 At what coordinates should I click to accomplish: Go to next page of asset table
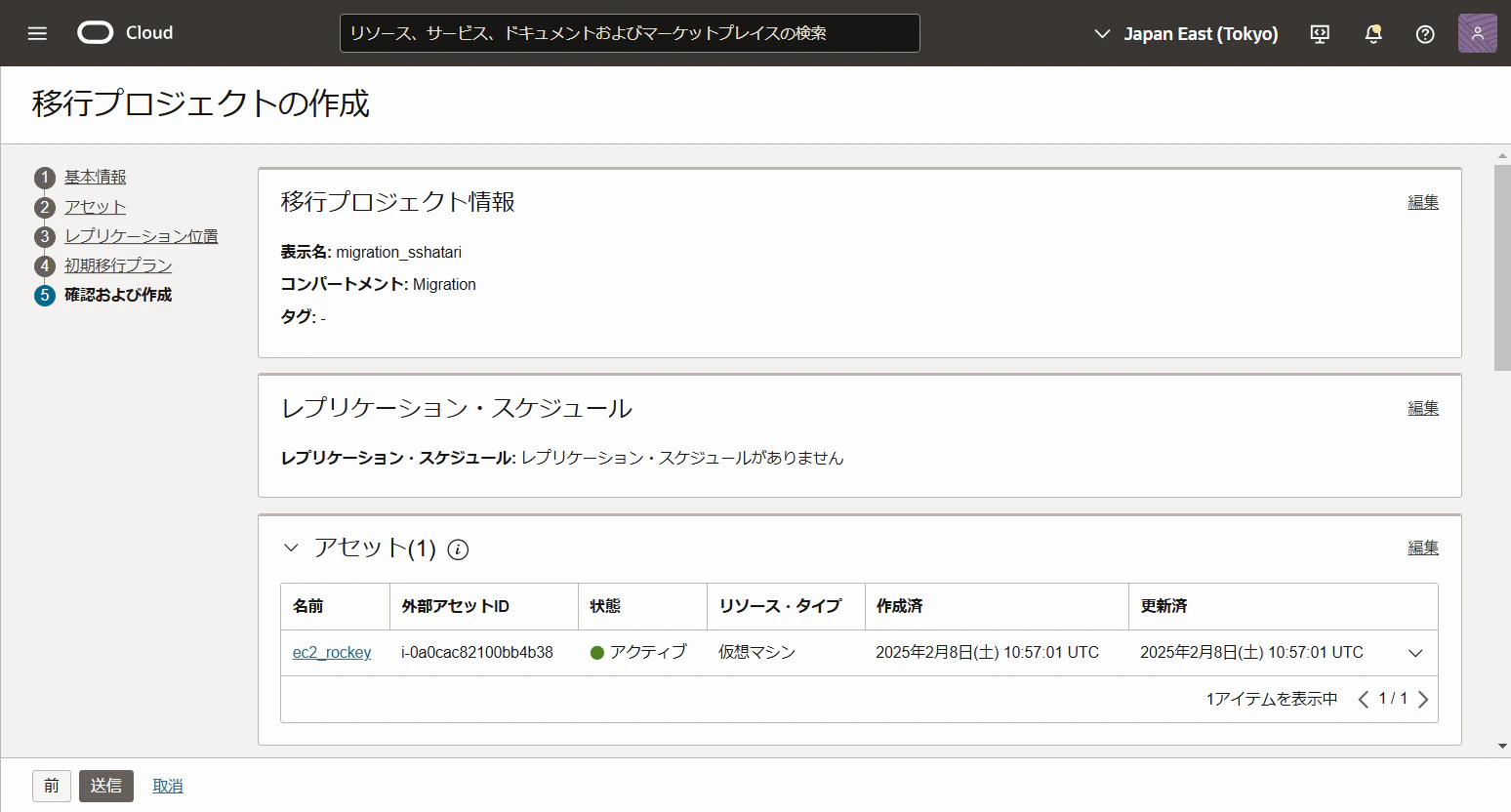(1423, 699)
